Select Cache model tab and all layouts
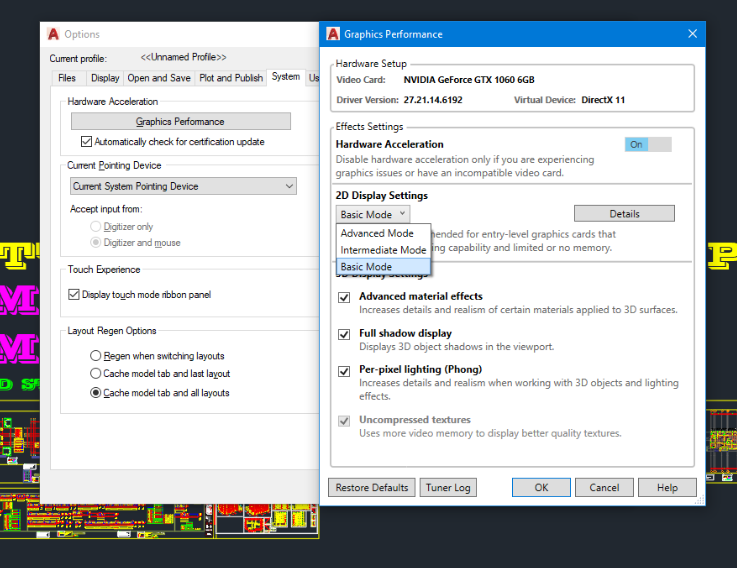737x568 pixels. point(95,393)
